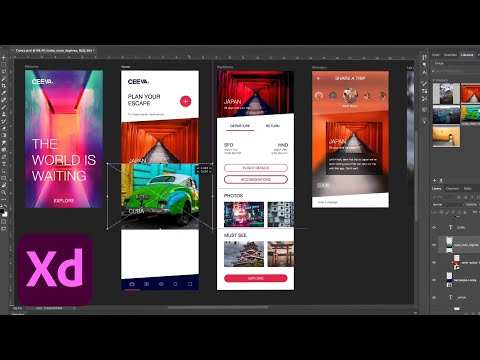Select the History Brush tool
This screenshot has height=360, width=480.
point(4,121)
